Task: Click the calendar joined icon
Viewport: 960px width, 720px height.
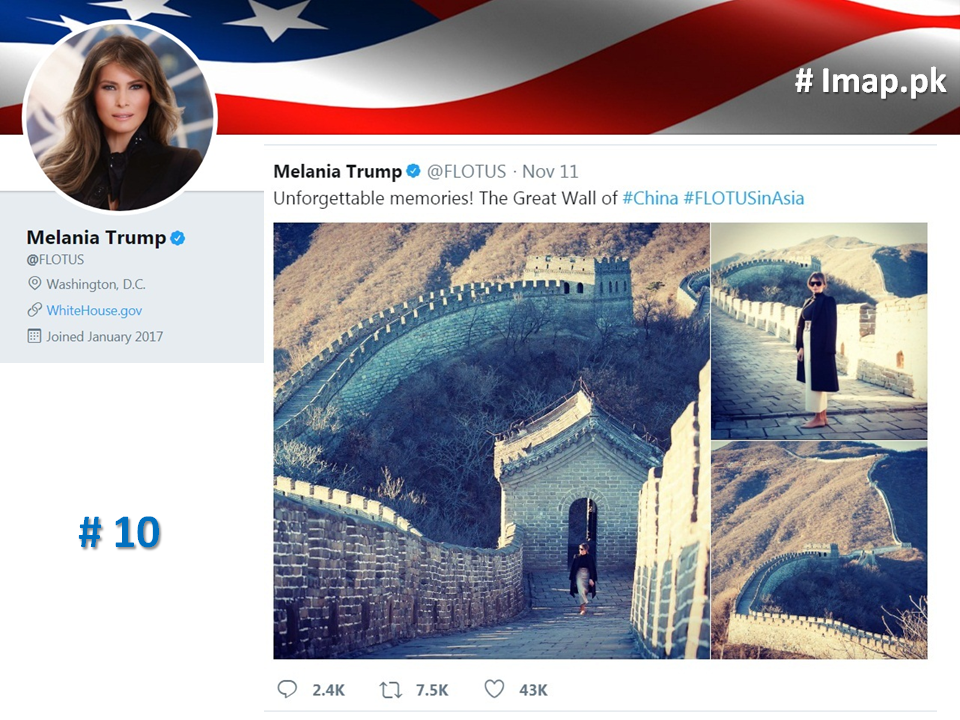Action: 34,336
